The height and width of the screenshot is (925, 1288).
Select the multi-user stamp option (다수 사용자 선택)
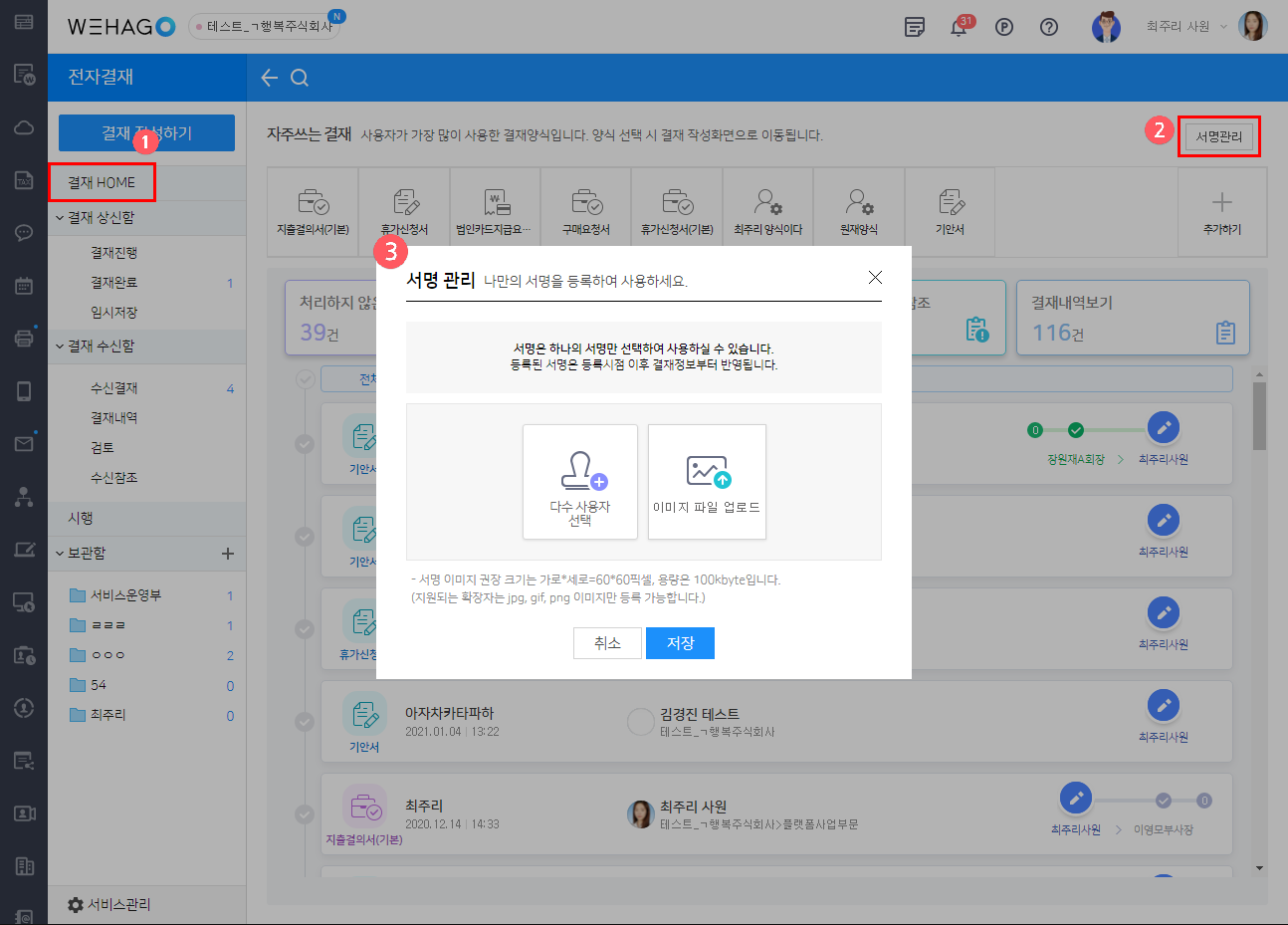580,482
